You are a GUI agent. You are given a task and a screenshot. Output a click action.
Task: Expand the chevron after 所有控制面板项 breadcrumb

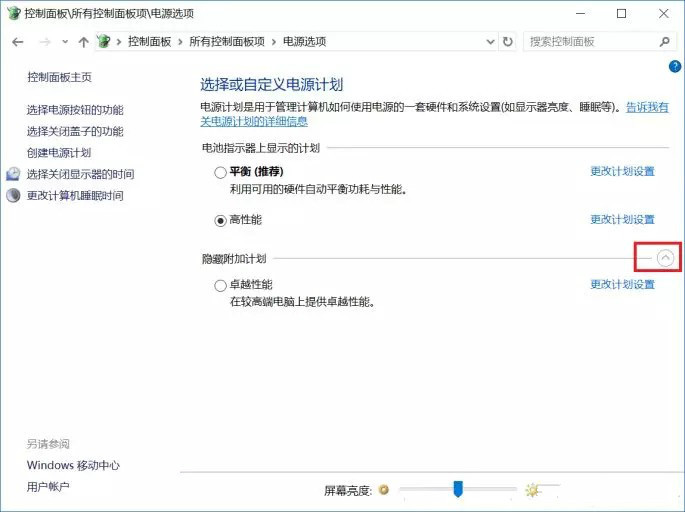tap(274, 42)
